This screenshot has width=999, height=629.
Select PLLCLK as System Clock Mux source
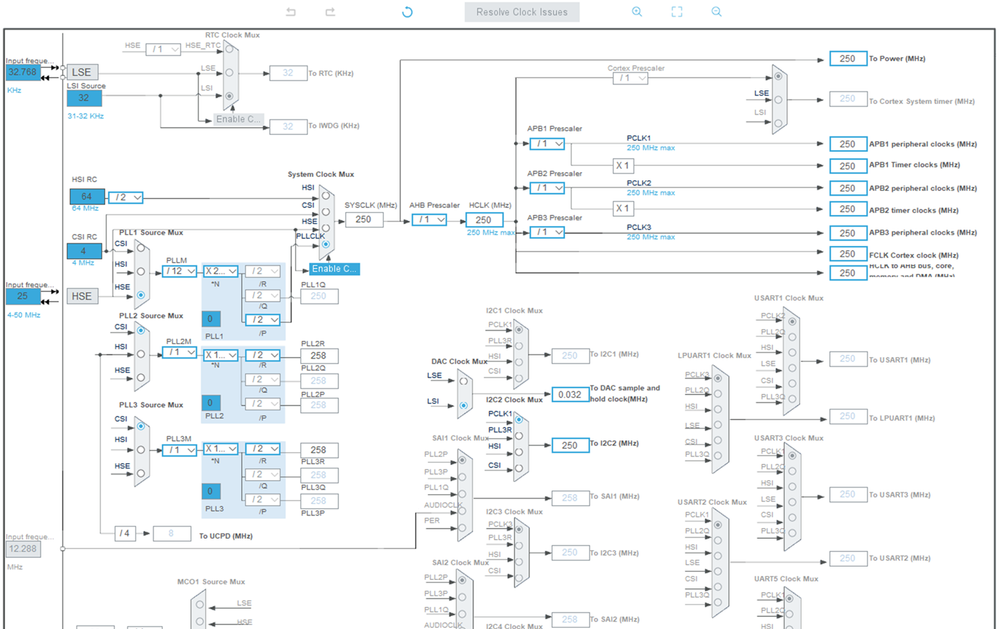tap(326, 244)
